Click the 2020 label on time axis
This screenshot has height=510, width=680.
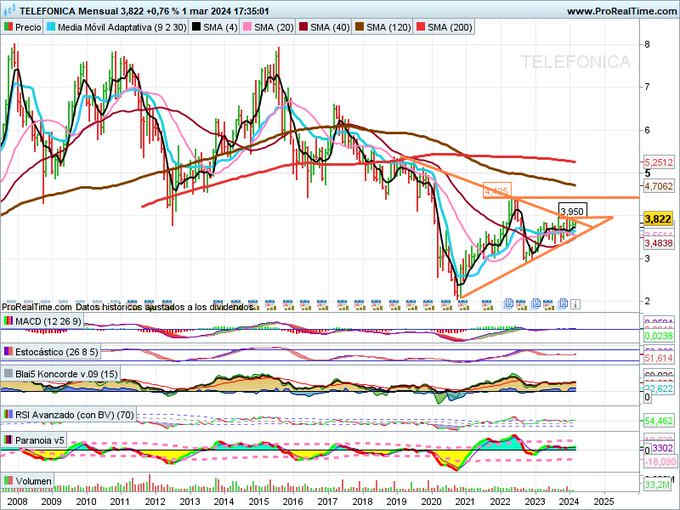tap(430, 501)
